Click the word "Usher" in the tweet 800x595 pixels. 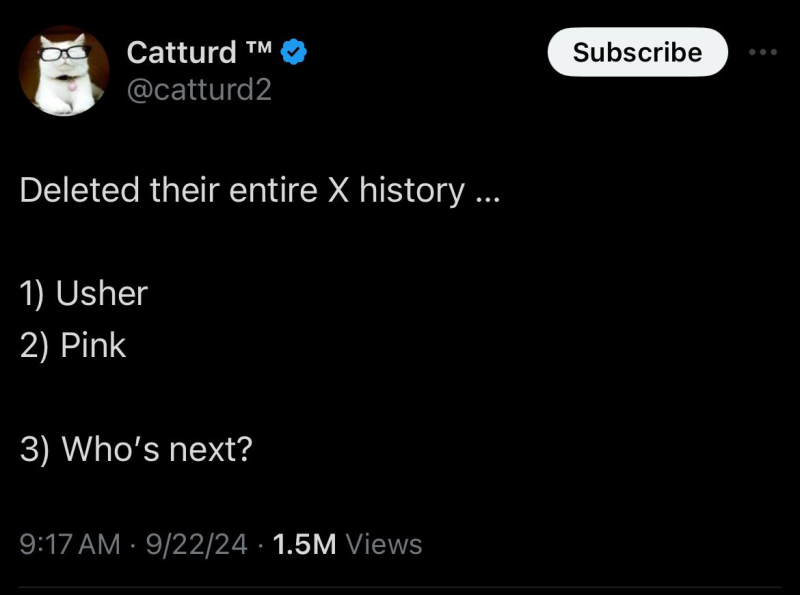click(x=102, y=294)
